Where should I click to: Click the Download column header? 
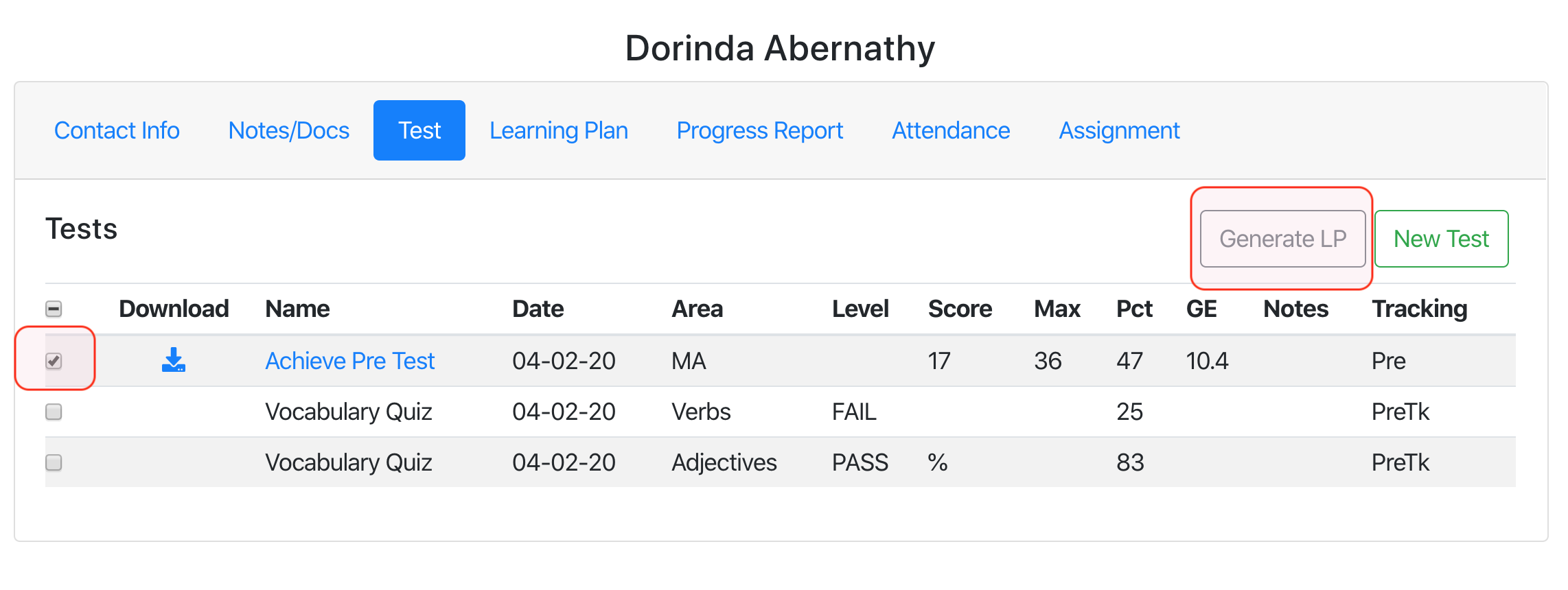click(174, 309)
